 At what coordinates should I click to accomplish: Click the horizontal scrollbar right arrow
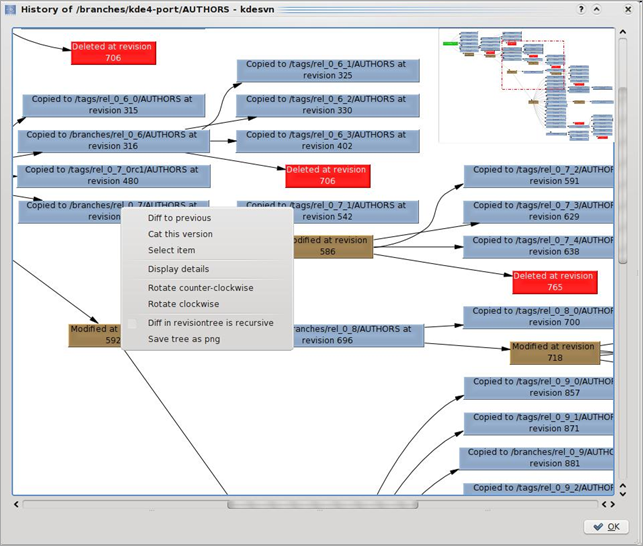click(x=609, y=504)
